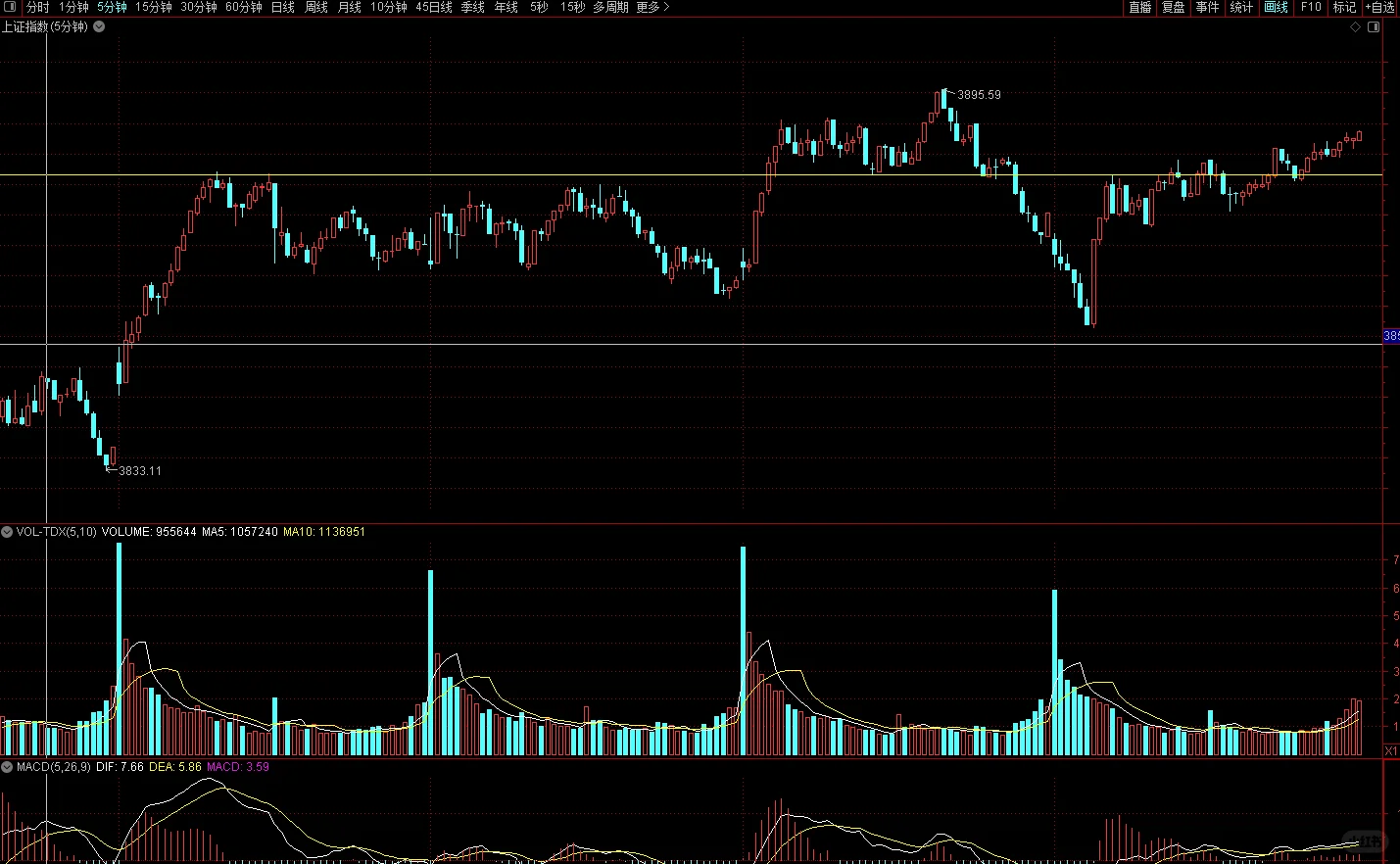Switch to the 5秒 period tab
This screenshot has height=864, width=1400.
[539, 7]
